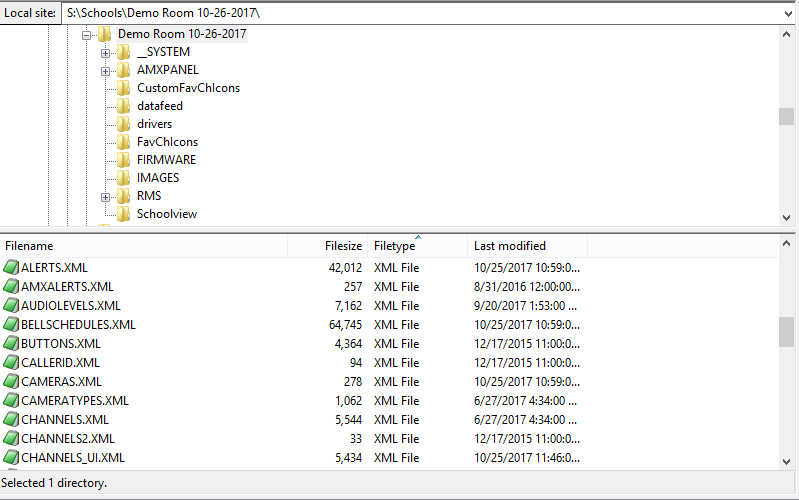Screen dimensions: 799x500
Task: Select the IMAGES folder in tree
Action: tap(158, 178)
